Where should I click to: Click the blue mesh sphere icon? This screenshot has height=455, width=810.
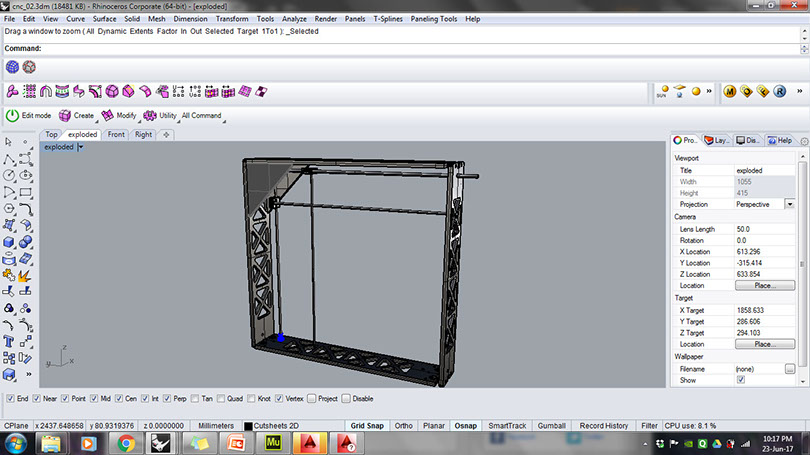click(12, 67)
